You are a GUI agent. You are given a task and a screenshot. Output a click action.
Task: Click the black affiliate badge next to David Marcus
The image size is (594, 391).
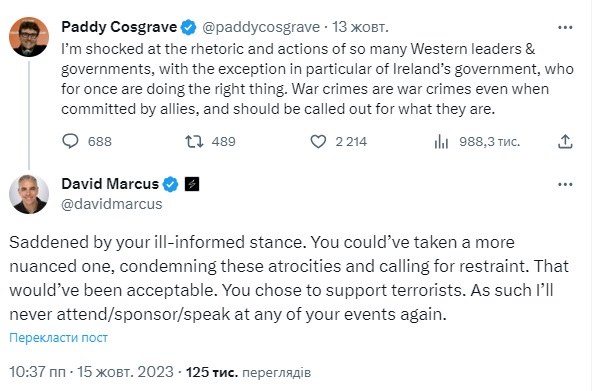pyautogui.click(x=192, y=184)
